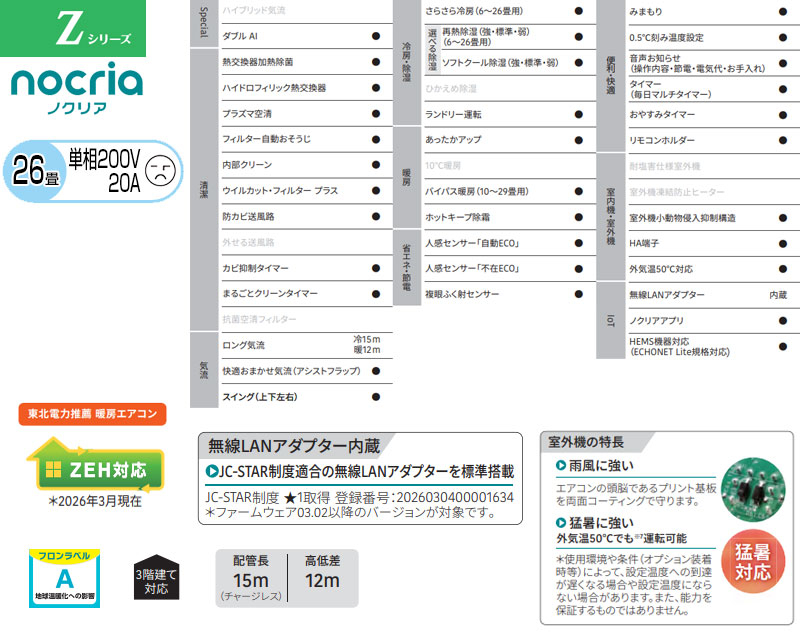The height and width of the screenshot is (641, 800).
Task: Click the プラズマ空清 feature row
Action: click(x=307, y=114)
